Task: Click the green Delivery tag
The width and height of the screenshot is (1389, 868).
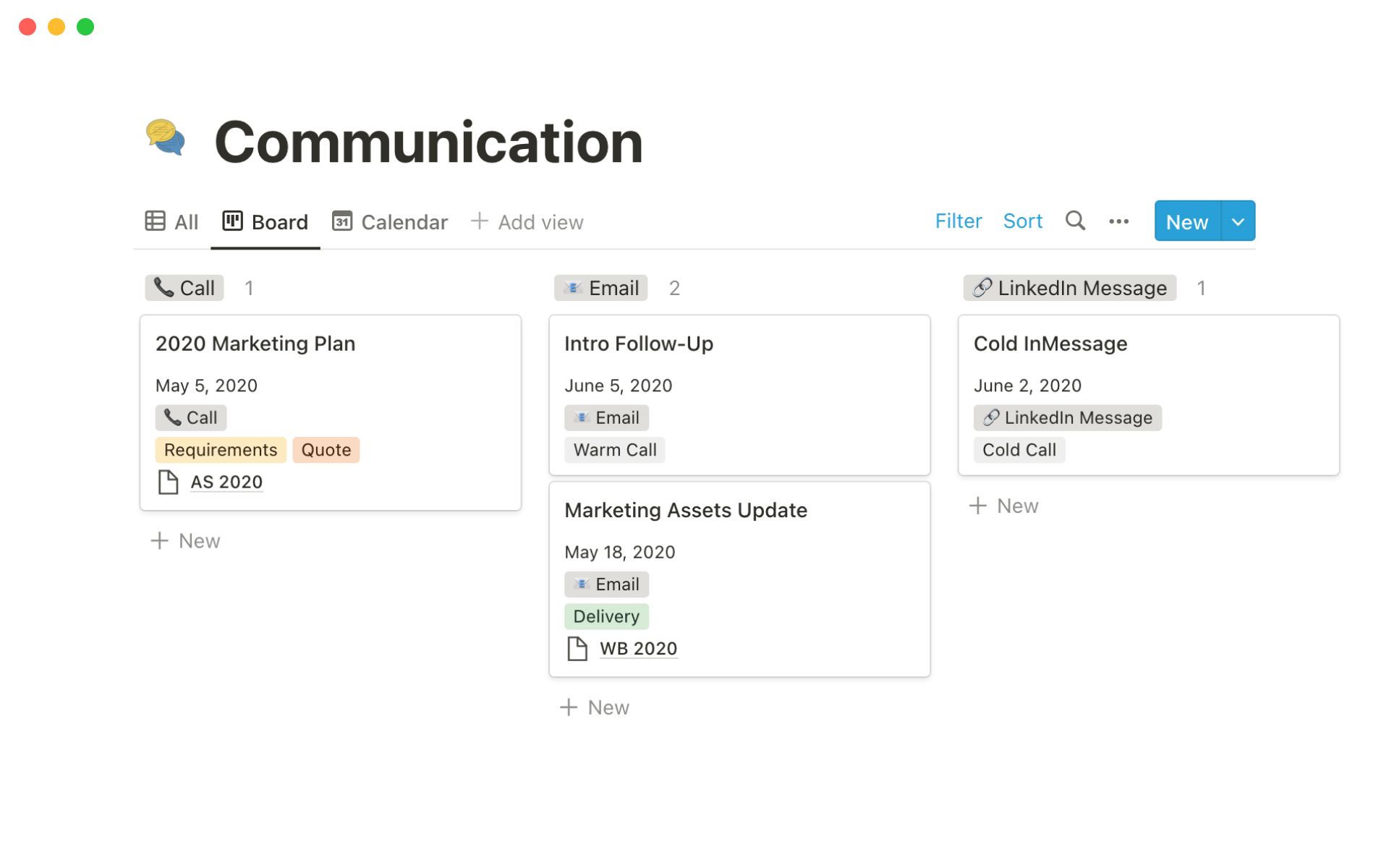Action: coord(606,616)
